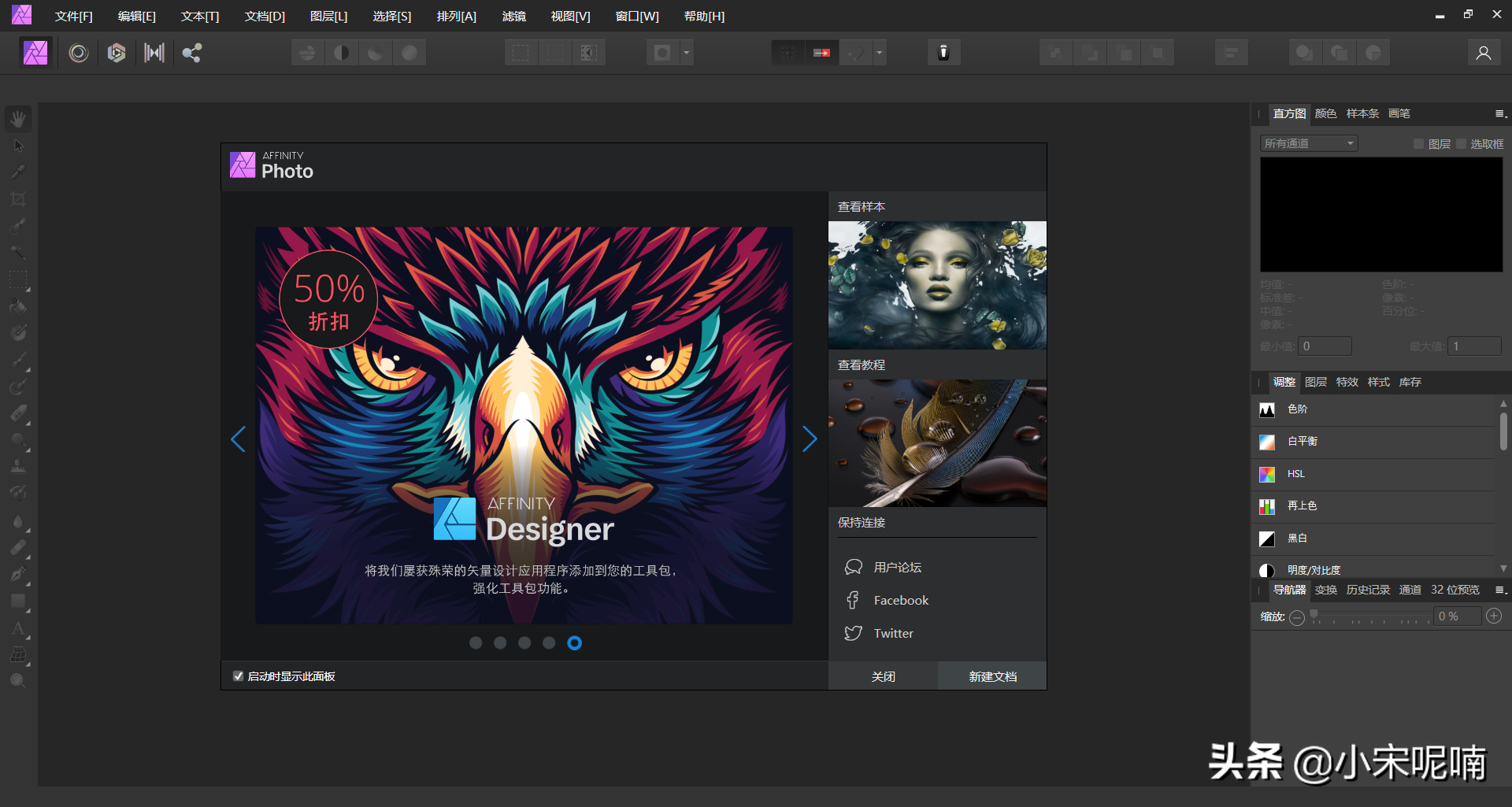Open the Twitter link
This screenshot has width=1512, height=807.
click(879, 633)
